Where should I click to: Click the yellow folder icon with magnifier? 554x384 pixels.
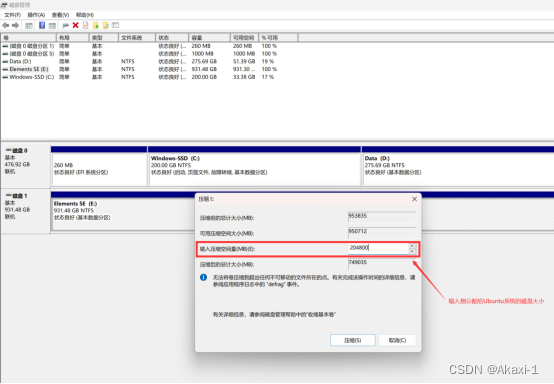tap(105, 25)
